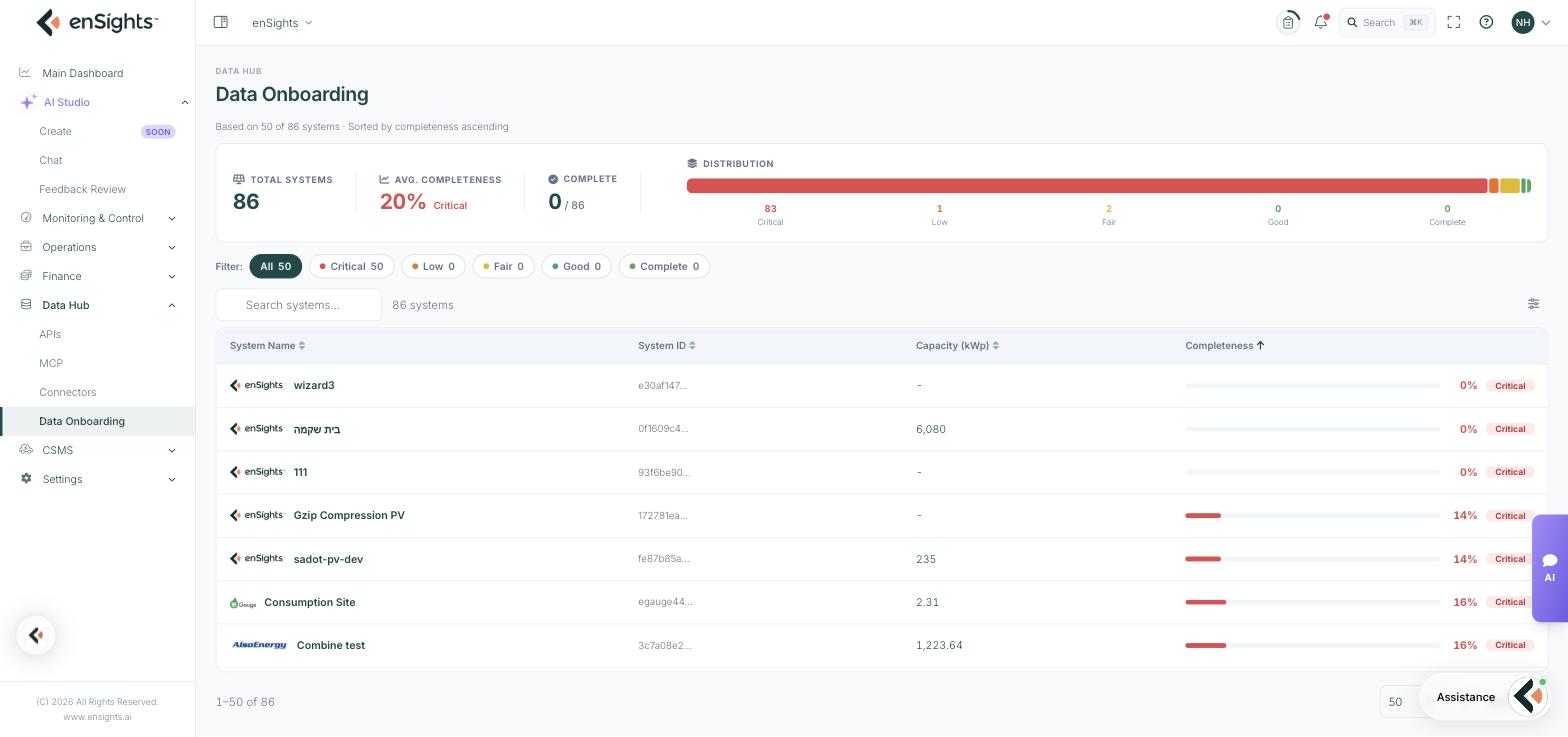
Task: Click the red Critical distribution bar
Action: pos(1087,186)
